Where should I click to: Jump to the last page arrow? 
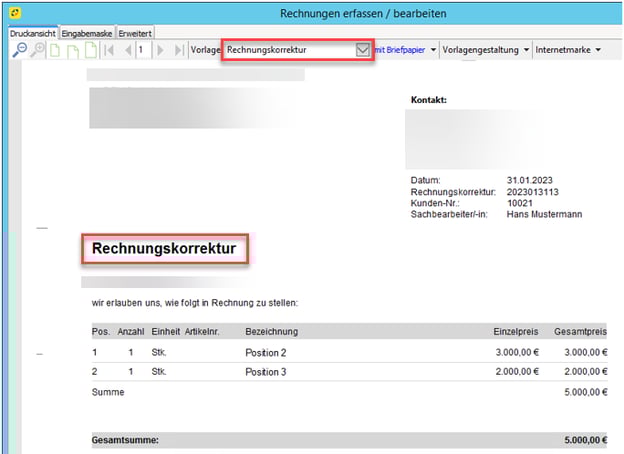click(178, 50)
